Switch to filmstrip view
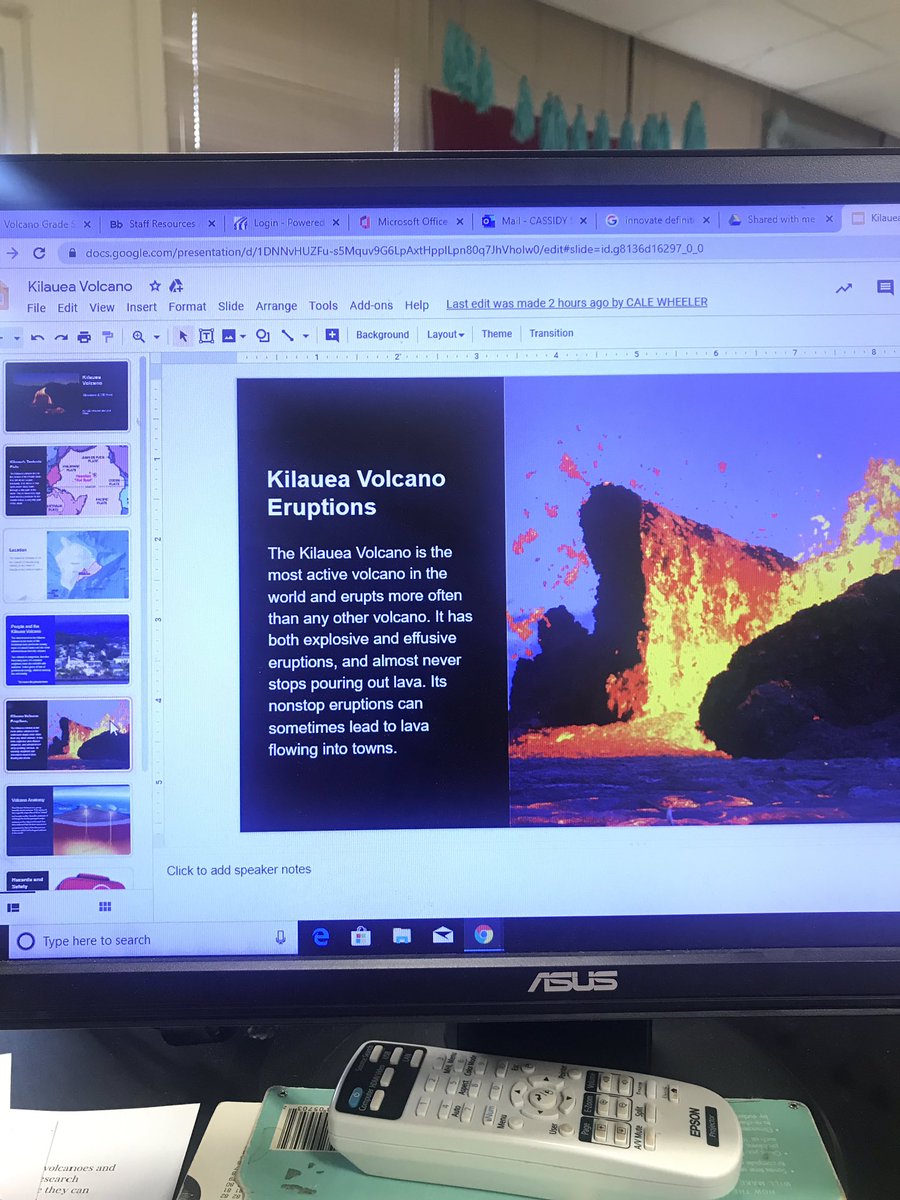This screenshot has width=900, height=1200. pos(14,907)
